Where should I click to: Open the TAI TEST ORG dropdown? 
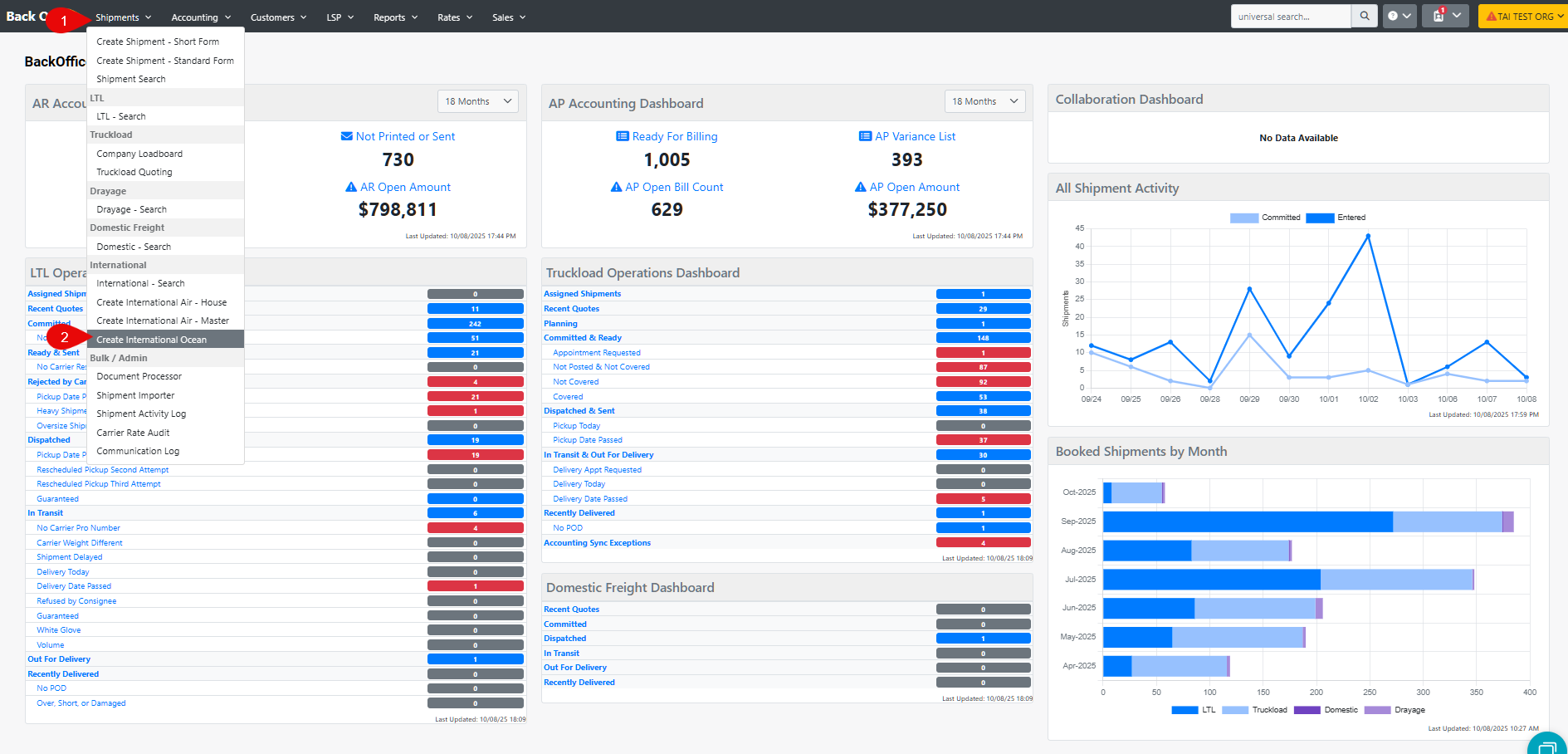click(1522, 16)
